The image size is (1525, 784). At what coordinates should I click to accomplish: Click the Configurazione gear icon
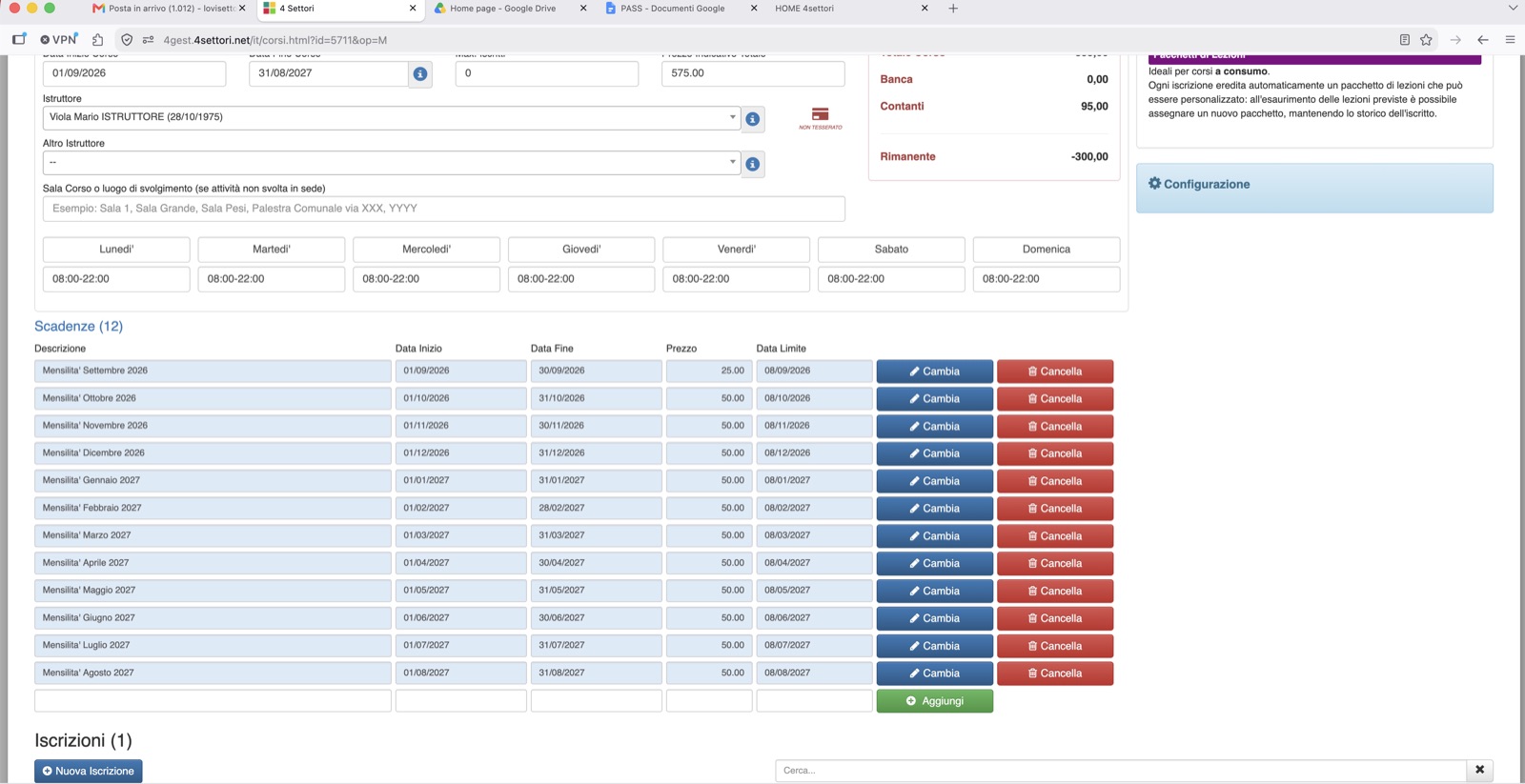pyautogui.click(x=1155, y=183)
